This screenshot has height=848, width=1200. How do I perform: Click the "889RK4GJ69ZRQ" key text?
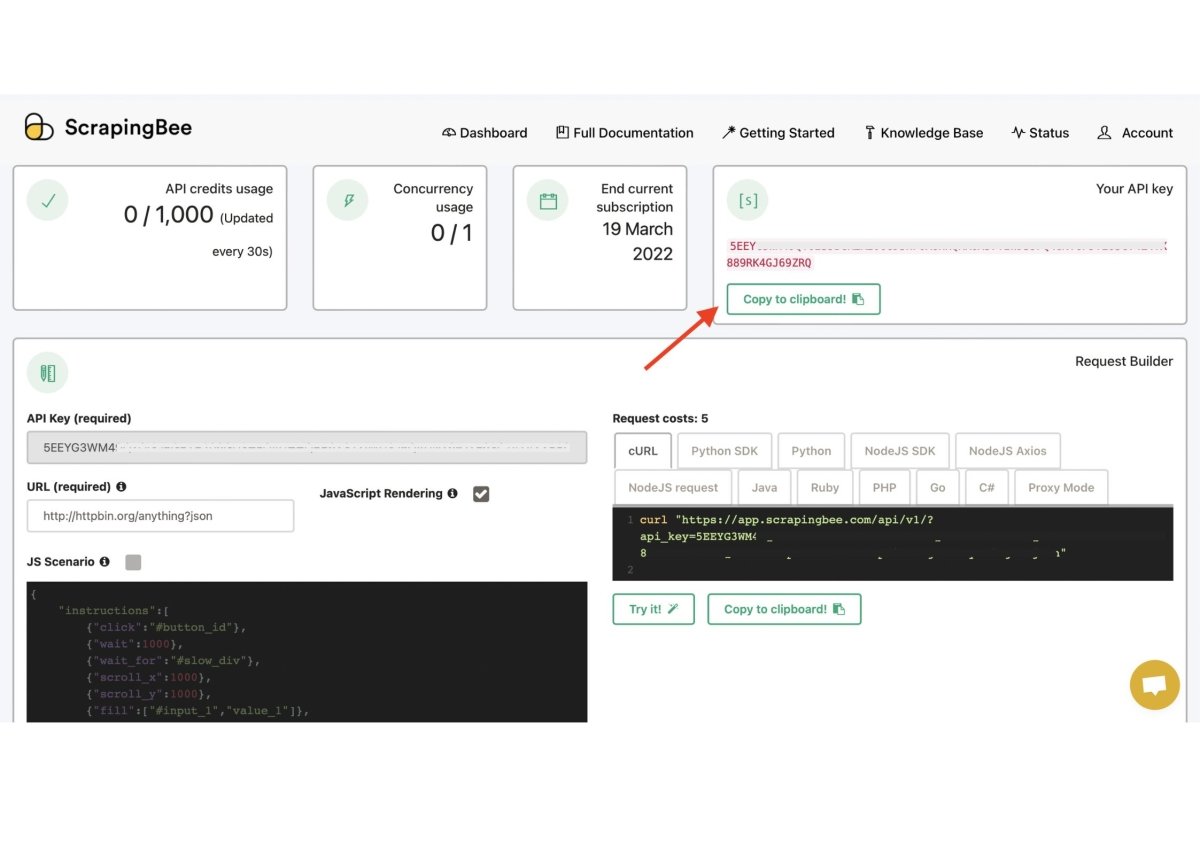770,263
